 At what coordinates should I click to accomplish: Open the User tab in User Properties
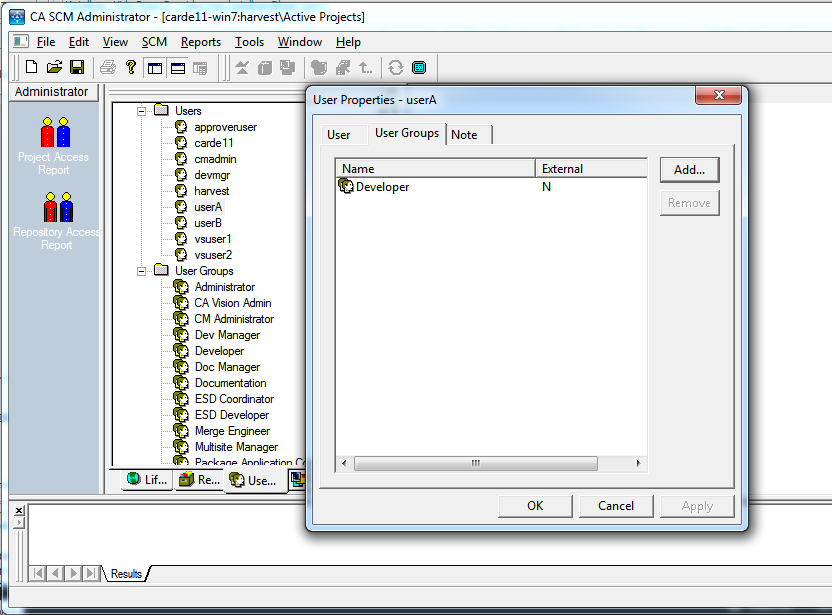pos(339,135)
